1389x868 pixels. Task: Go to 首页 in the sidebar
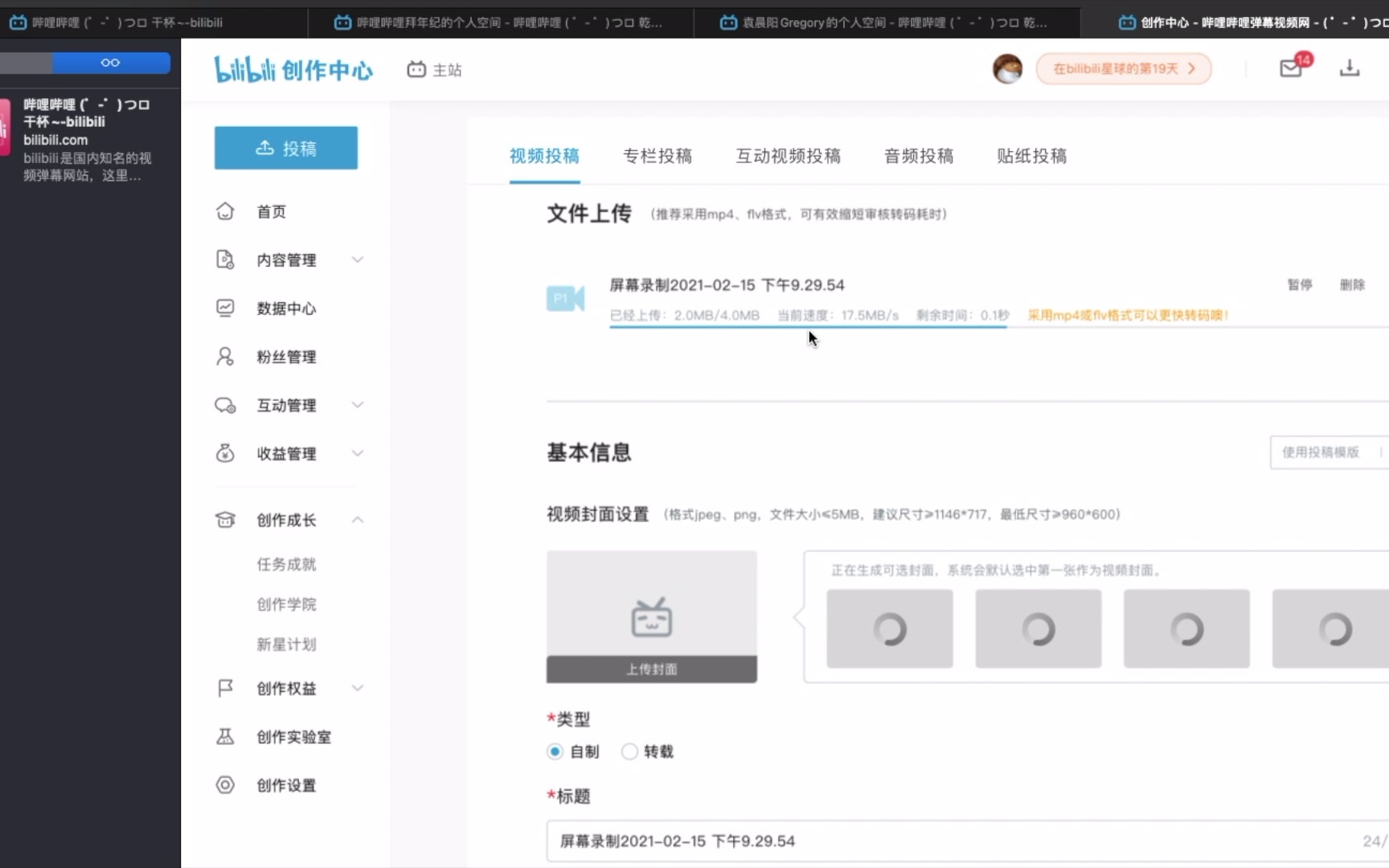(x=270, y=211)
